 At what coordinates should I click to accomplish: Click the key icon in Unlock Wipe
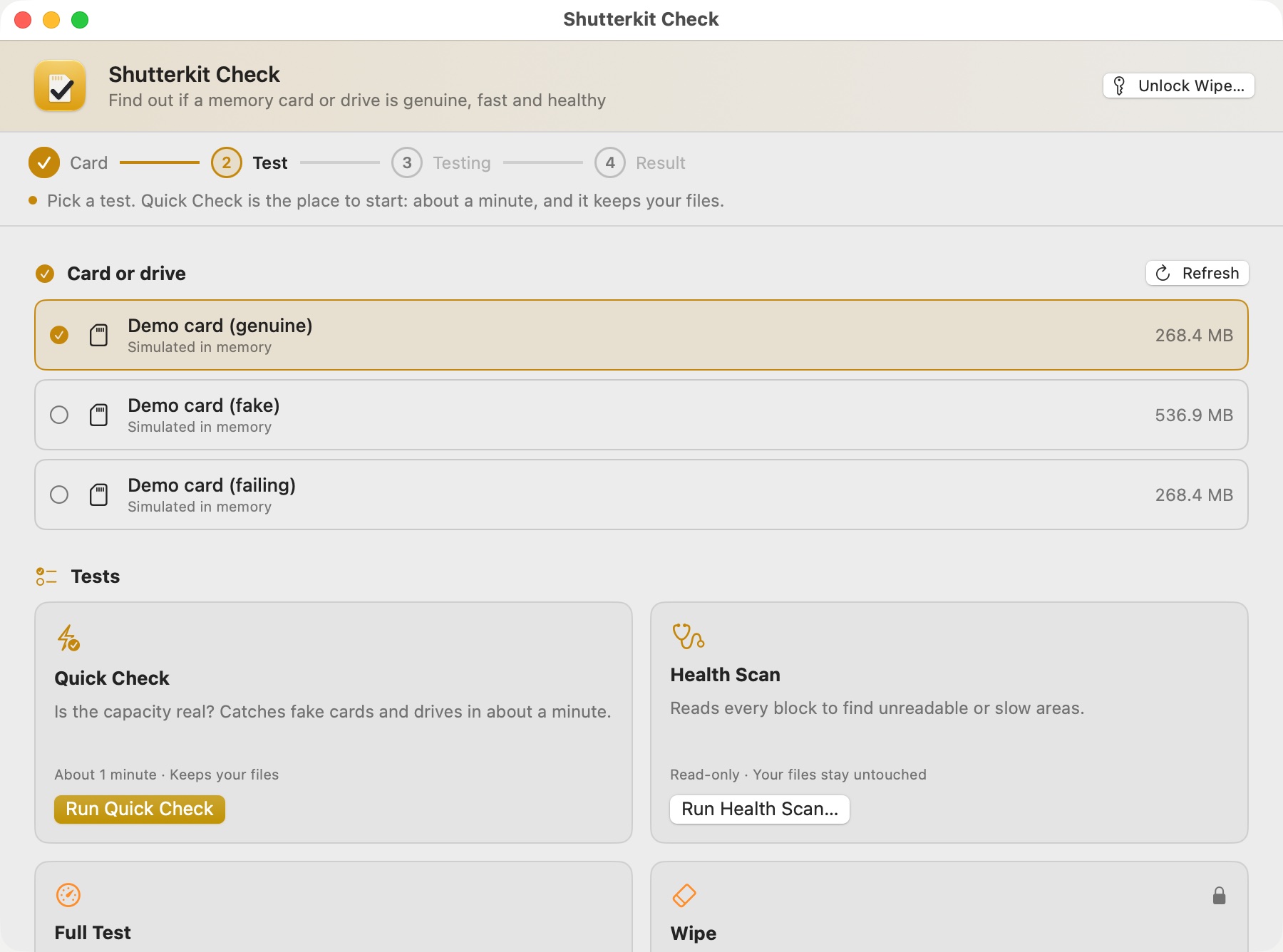pyautogui.click(x=1119, y=86)
